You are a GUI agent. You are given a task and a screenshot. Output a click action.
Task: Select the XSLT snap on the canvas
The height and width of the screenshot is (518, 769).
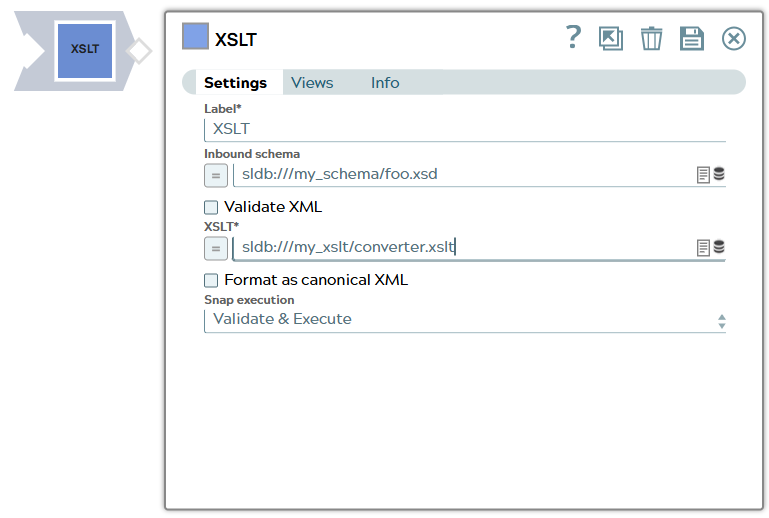point(85,49)
